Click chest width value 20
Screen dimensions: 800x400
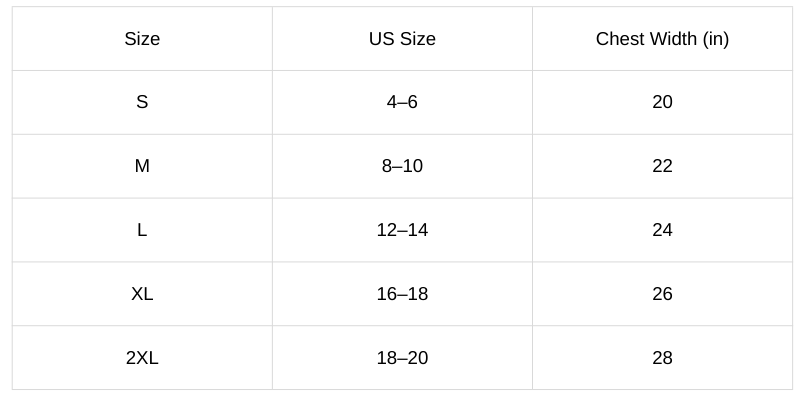[662, 102]
